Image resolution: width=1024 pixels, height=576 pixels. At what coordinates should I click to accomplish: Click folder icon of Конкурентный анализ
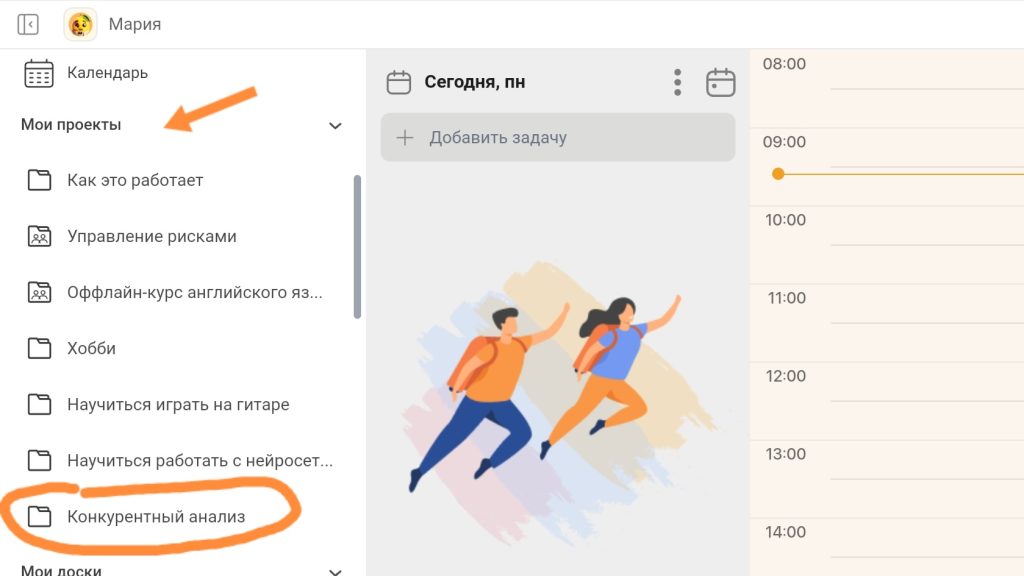(39, 517)
